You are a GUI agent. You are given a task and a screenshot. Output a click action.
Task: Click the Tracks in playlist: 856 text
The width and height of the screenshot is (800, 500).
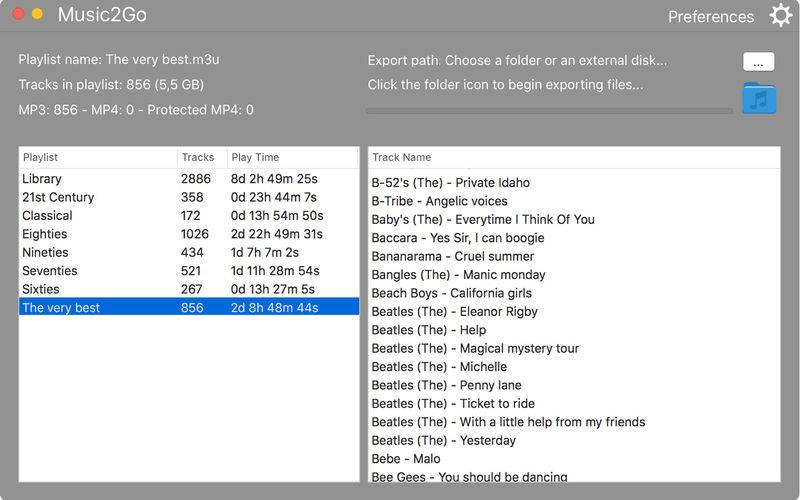coord(111,84)
